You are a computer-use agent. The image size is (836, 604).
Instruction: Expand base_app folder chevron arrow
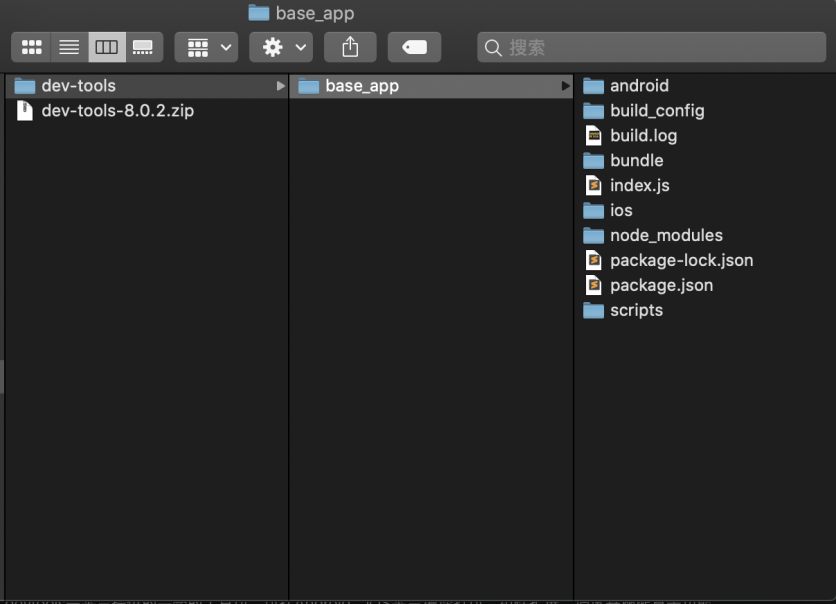(x=565, y=86)
